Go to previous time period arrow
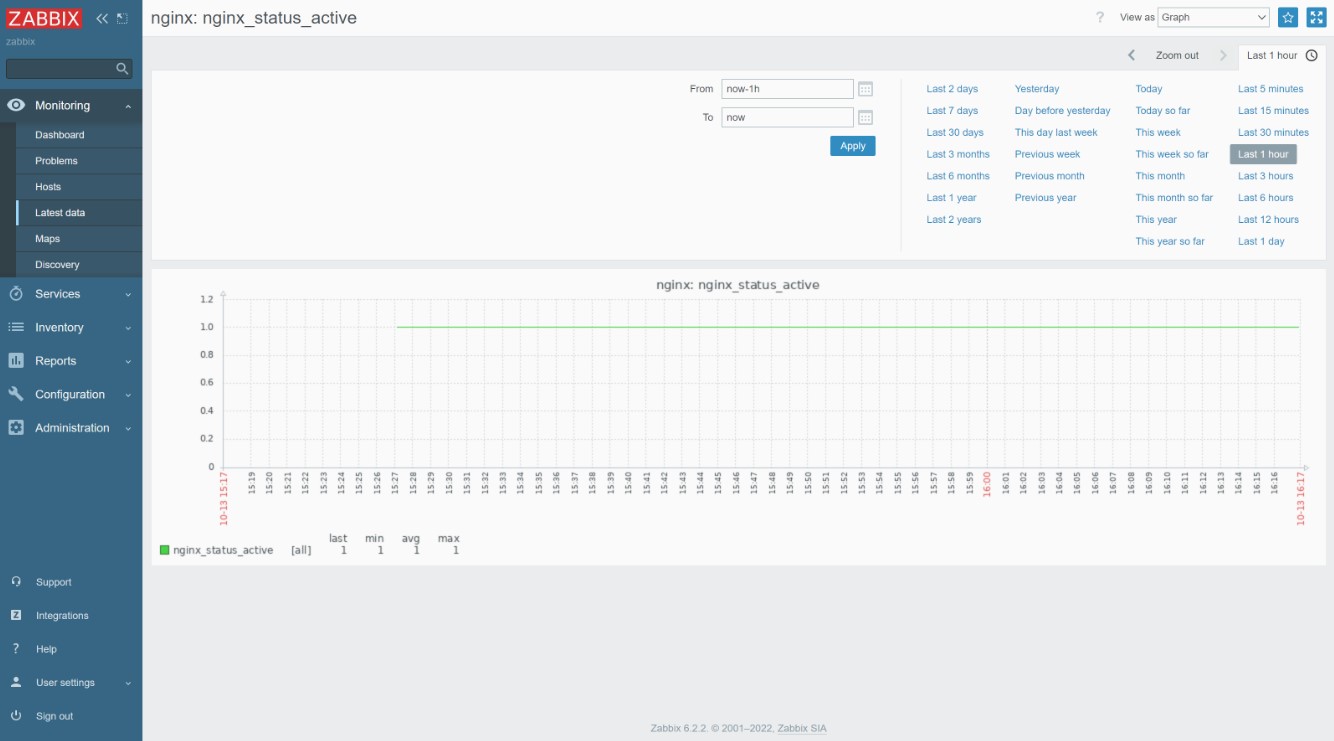 (1131, 55)
